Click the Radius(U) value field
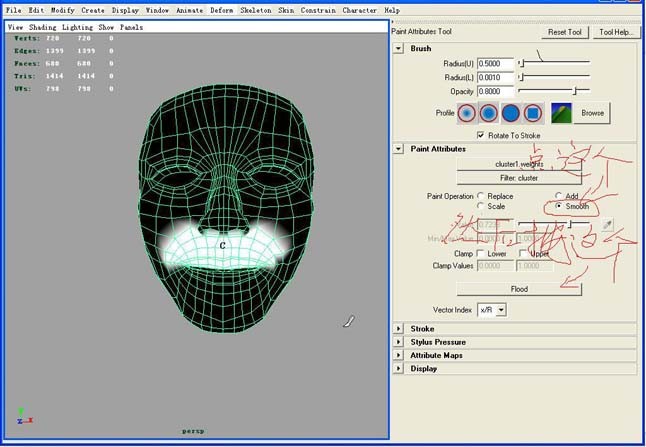The height and width of the screenshot is (447, 646). pos(496,63)
